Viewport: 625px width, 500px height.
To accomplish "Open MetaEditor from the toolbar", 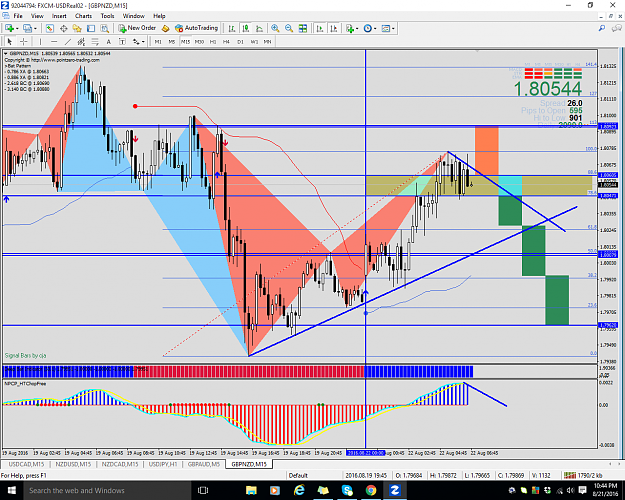I will [x=166, y=28].
